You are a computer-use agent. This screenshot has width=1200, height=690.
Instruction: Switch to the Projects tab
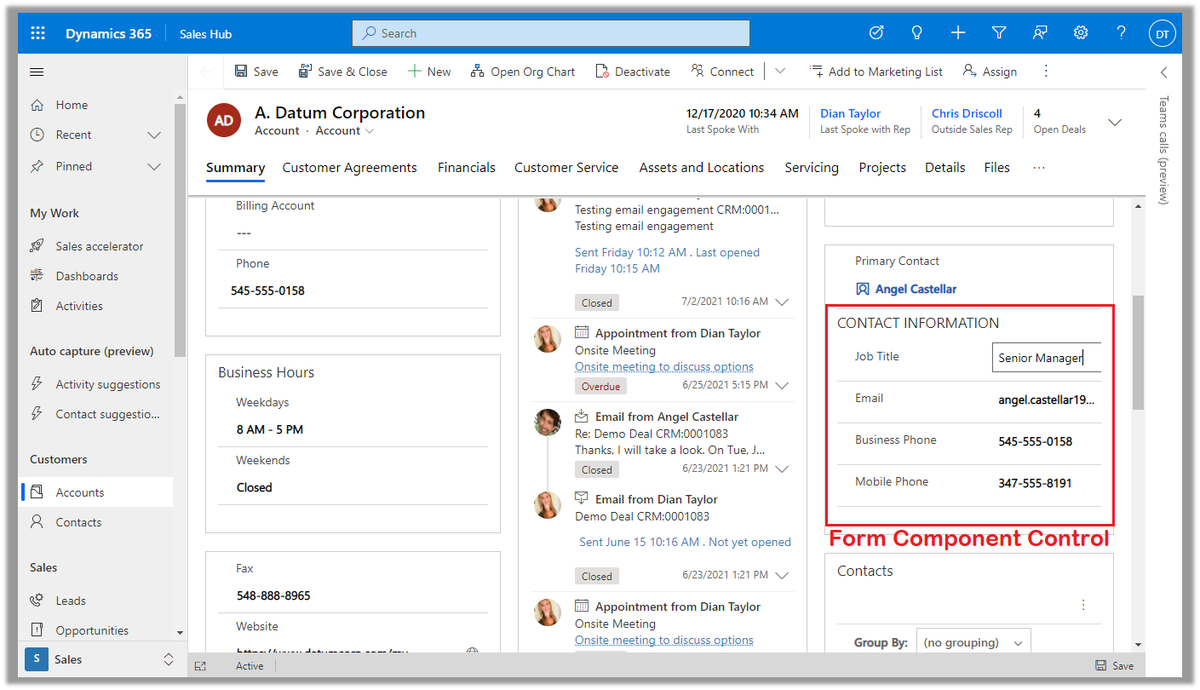coord(882,168)
